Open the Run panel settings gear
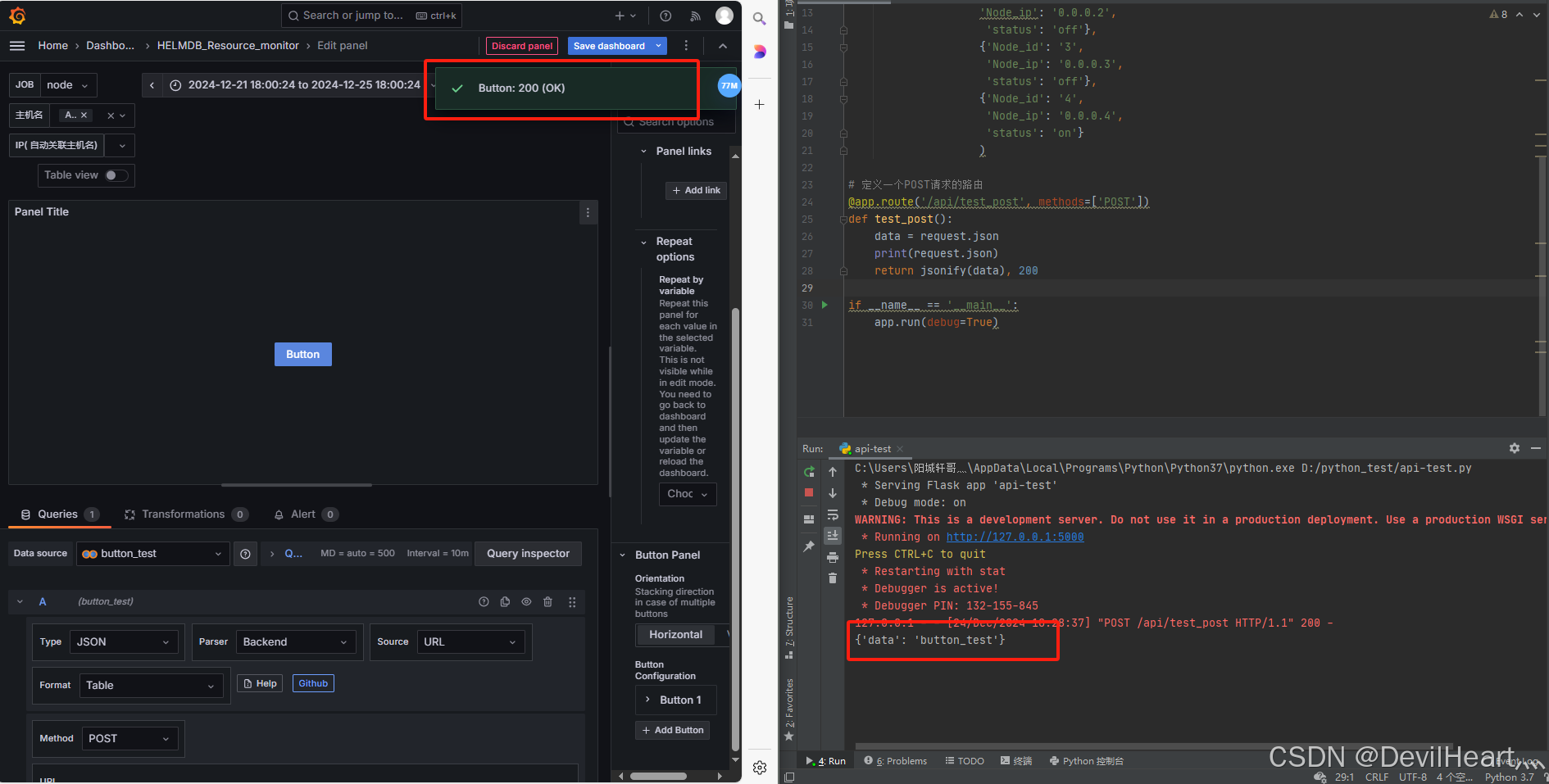The height and width of the screenshot is (784, 1549). click(x=1515, y=448)
